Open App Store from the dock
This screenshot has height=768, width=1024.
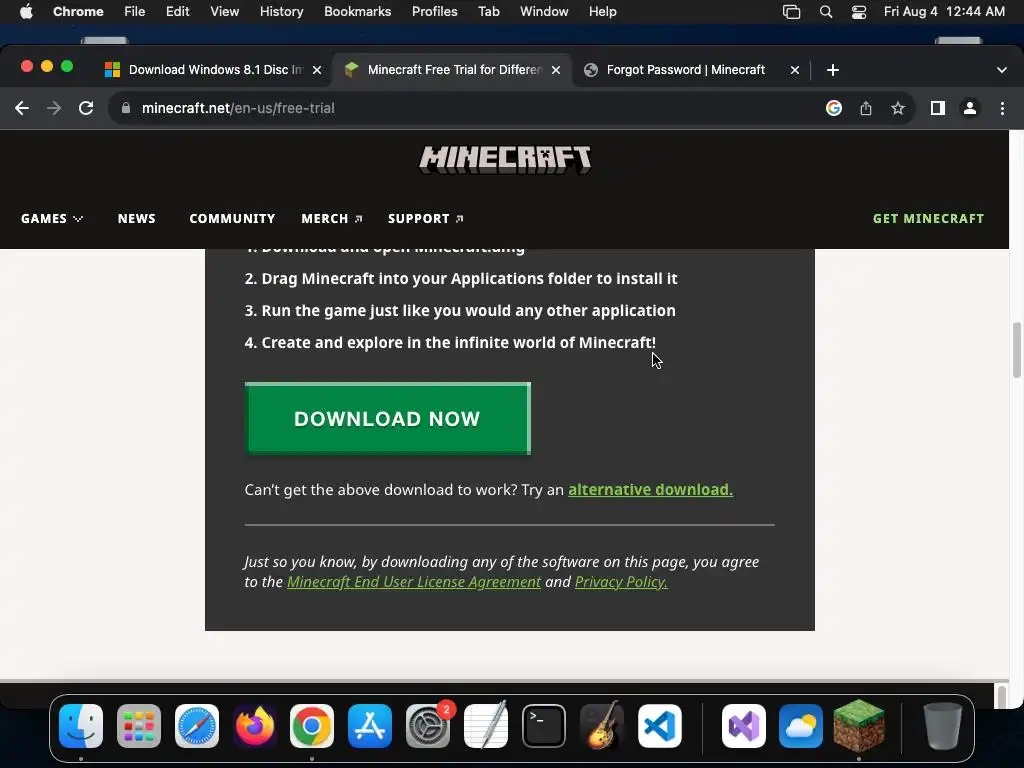click(x=370, y=726)
